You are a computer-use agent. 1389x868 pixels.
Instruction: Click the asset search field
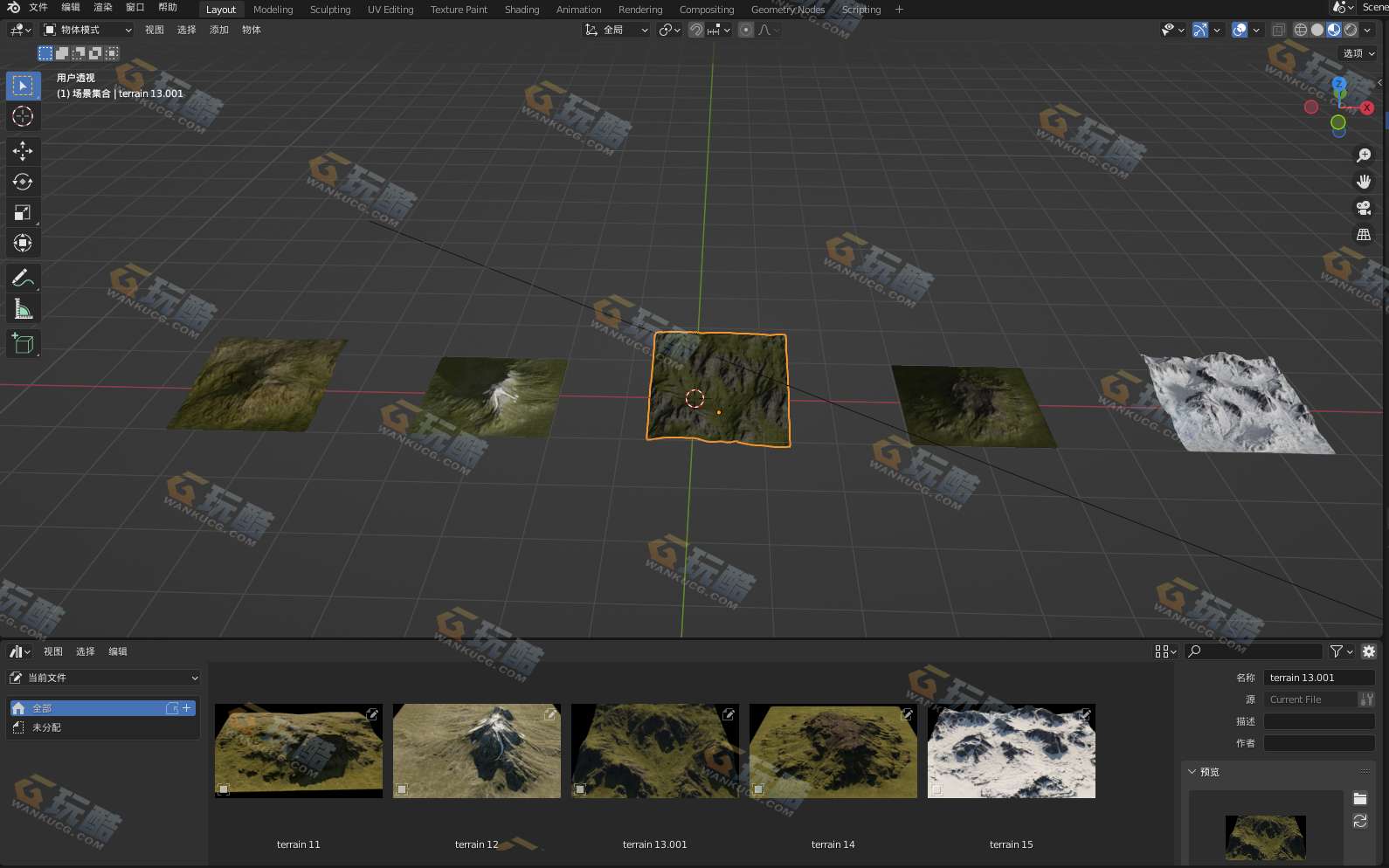tap(1254, 651)
